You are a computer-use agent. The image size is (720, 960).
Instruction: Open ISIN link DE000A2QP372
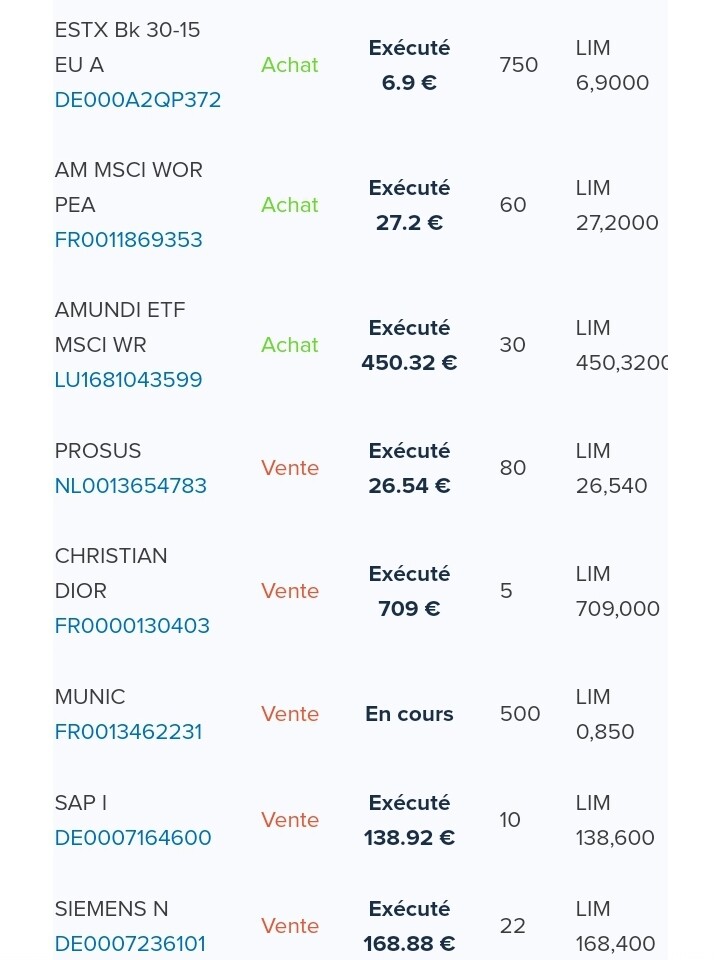pyautogui.click(x=138, y=100)
